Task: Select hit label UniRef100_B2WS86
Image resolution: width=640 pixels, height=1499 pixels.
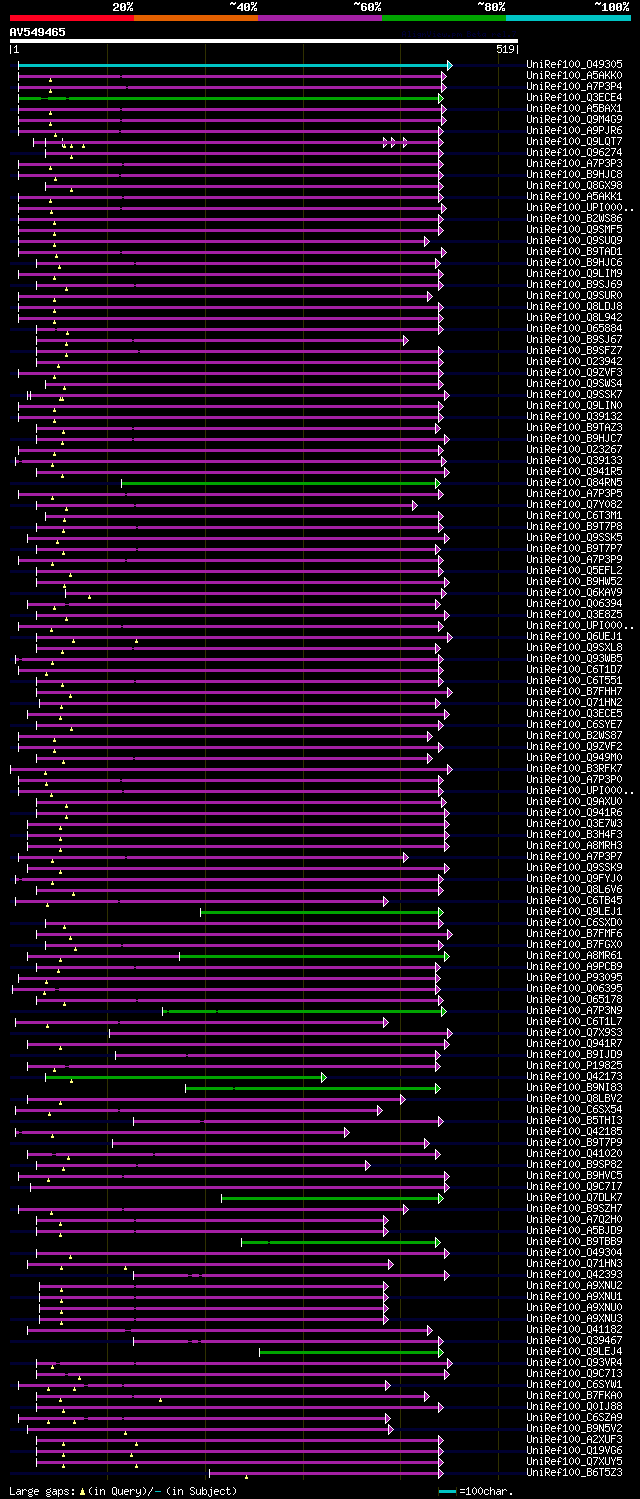Action: click(x=573, y=219)
